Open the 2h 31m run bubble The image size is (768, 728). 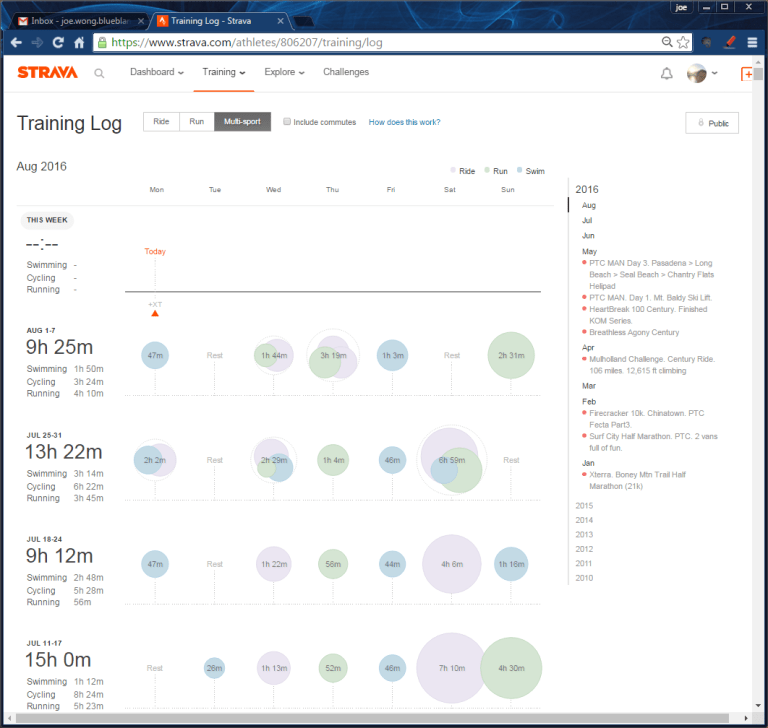point(511,355)
